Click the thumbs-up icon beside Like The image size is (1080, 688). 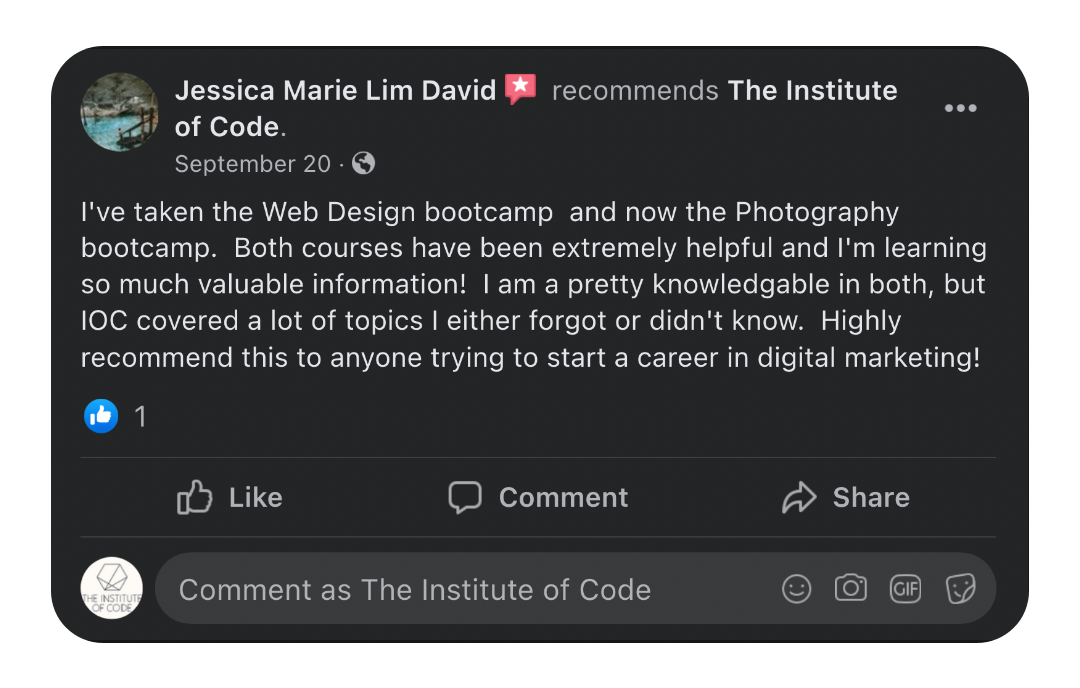195,497
